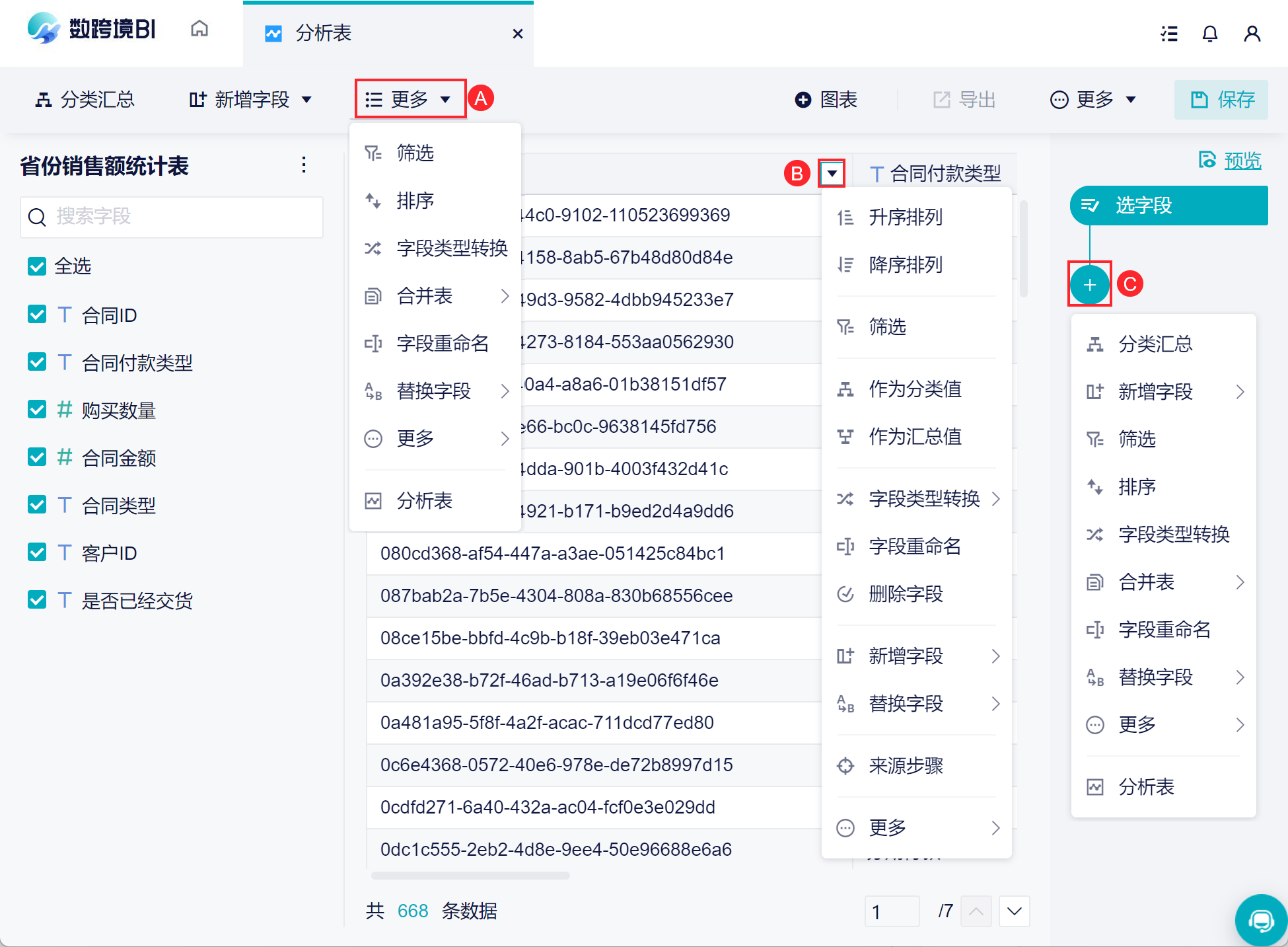Image resolution: width=1288 pixels, height=947 pixels.
Task: Choose 删除字段 in the column menu
Action: point(905,594)
